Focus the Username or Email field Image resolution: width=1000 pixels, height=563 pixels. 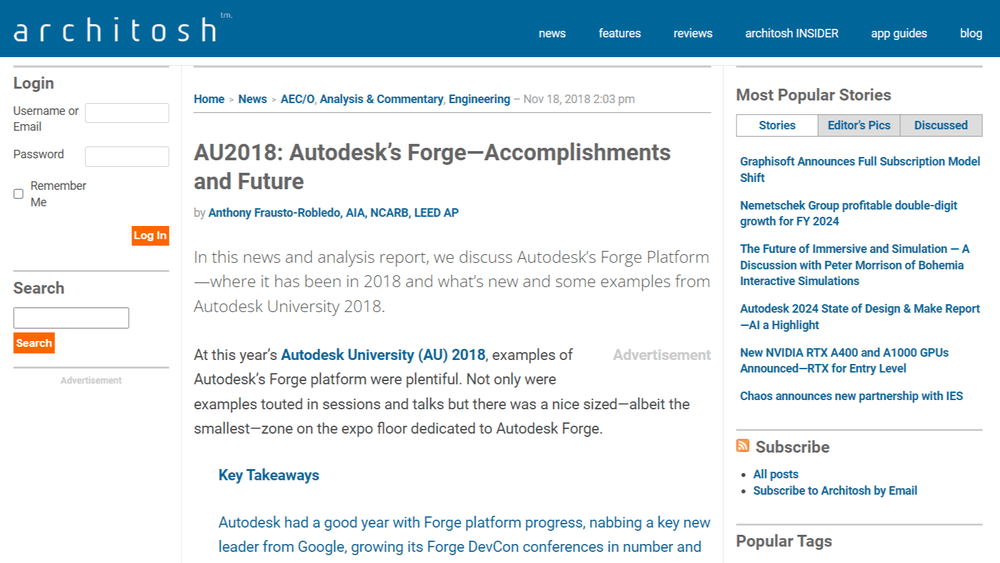[127, 113]
